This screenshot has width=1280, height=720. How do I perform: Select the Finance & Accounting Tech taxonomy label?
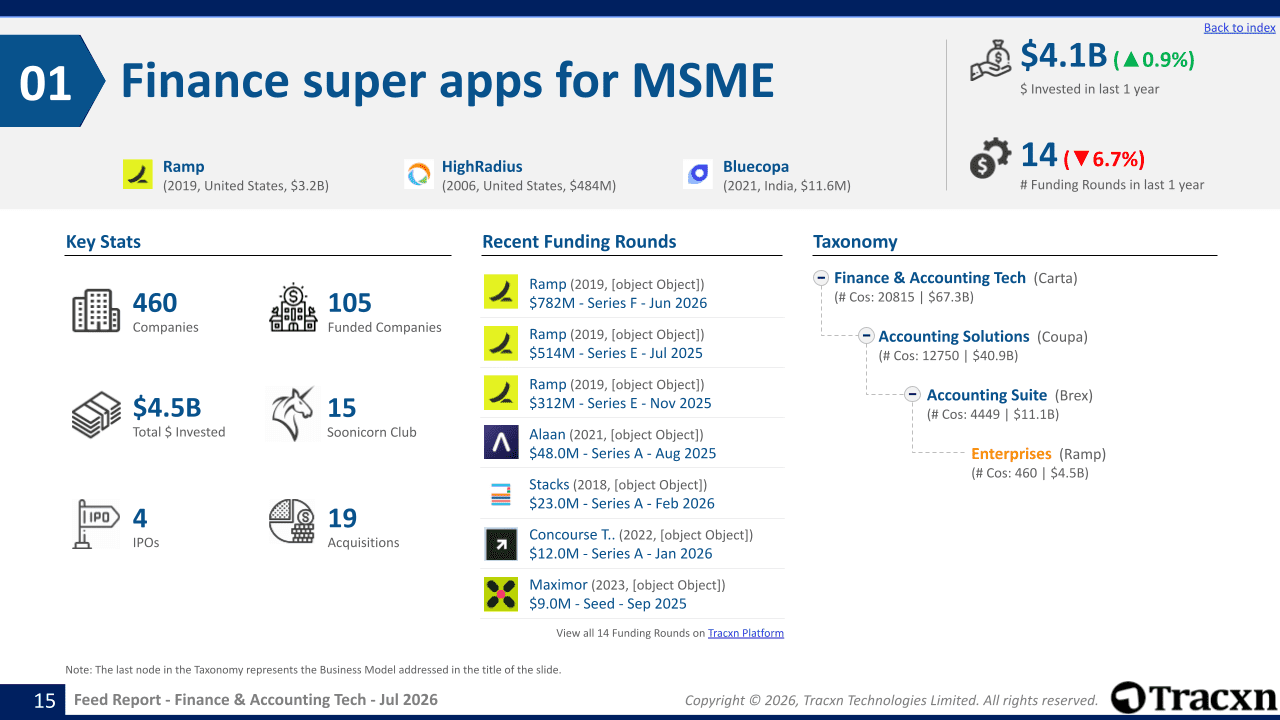[x=930, y=278]
